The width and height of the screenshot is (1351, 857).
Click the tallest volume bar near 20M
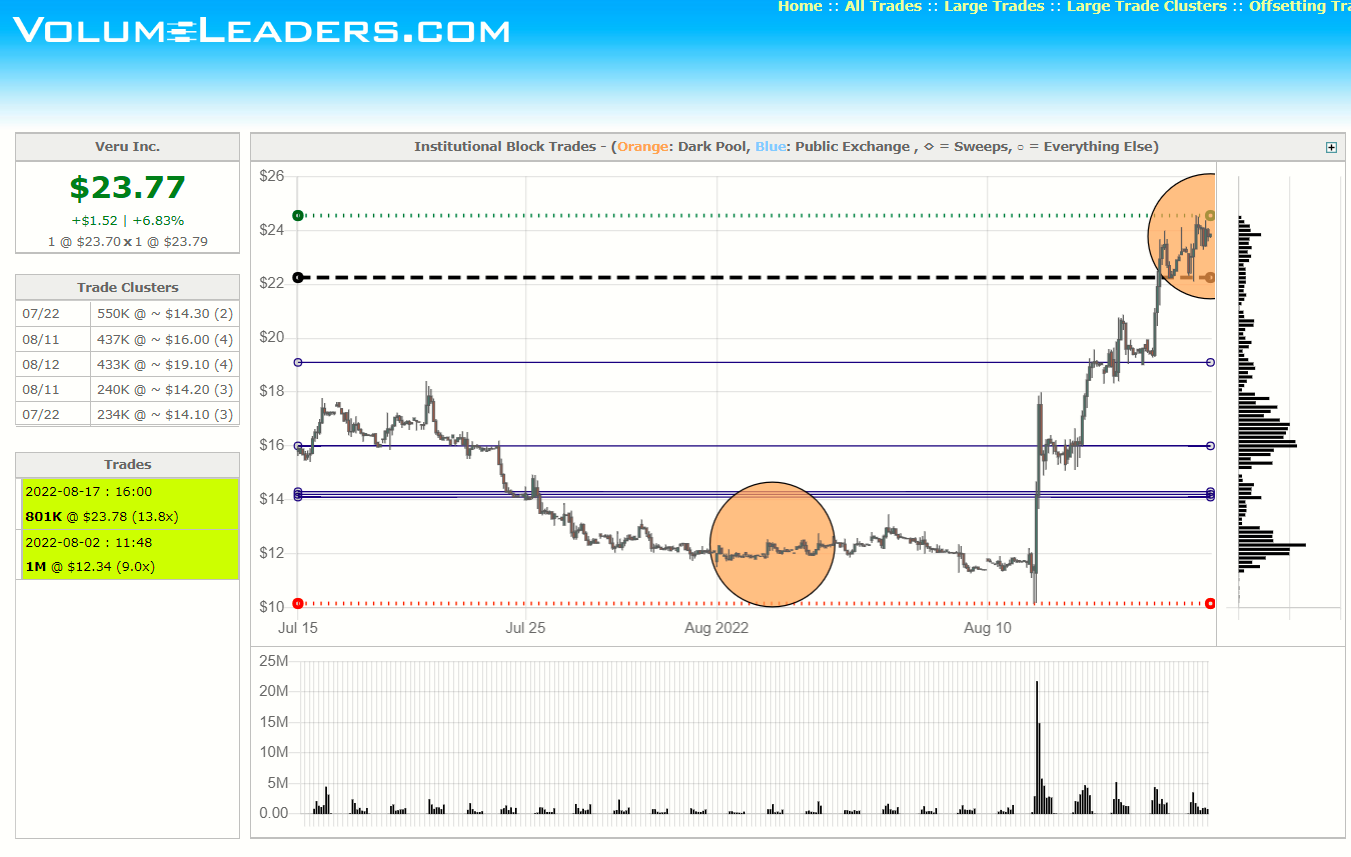(1037, 747)
